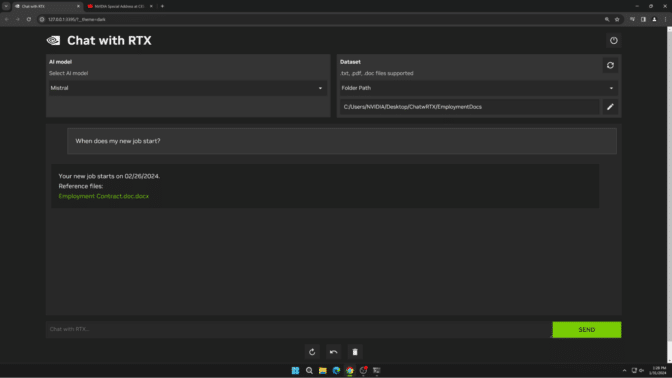Undo the last chat message

point(333,352)
